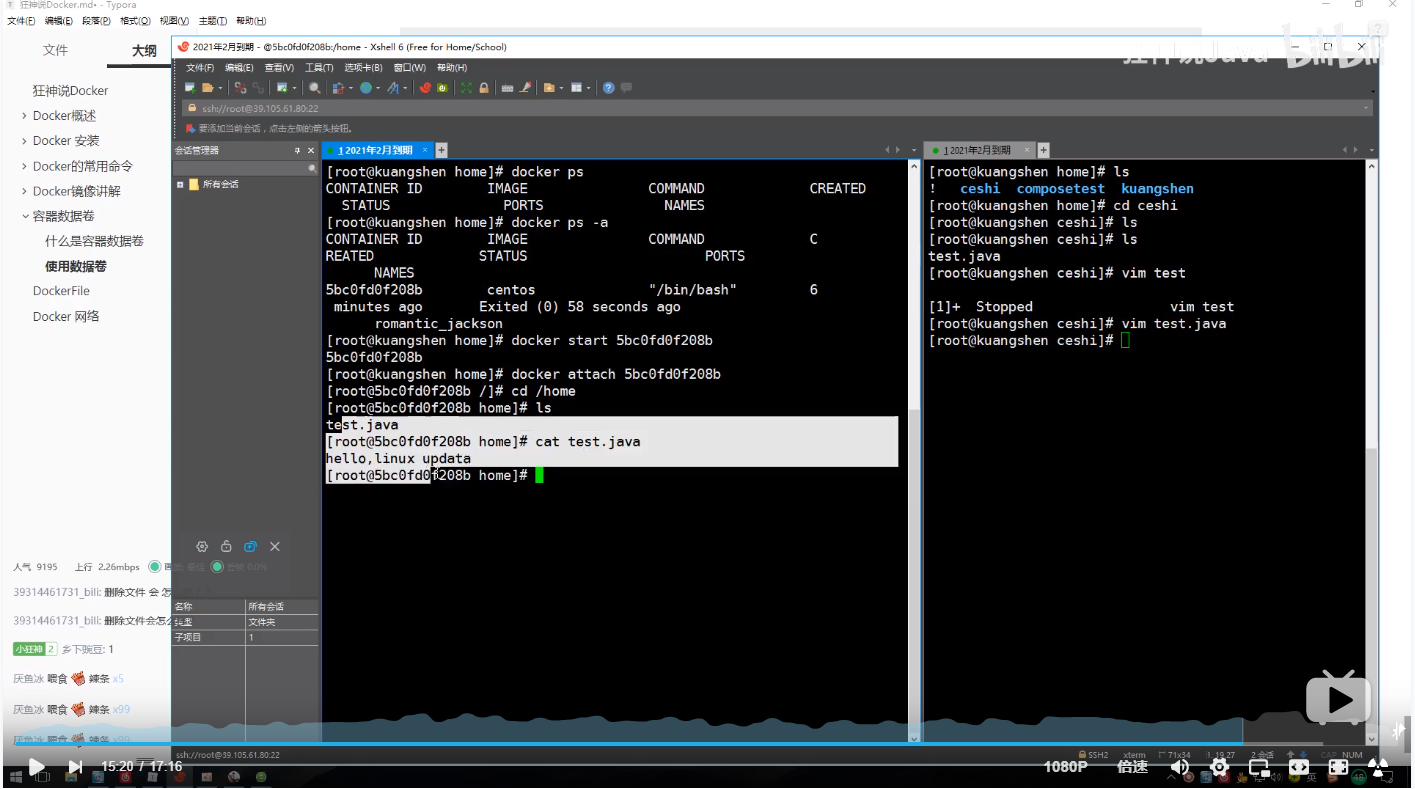Close the session manager panel

tap(310, 150)
